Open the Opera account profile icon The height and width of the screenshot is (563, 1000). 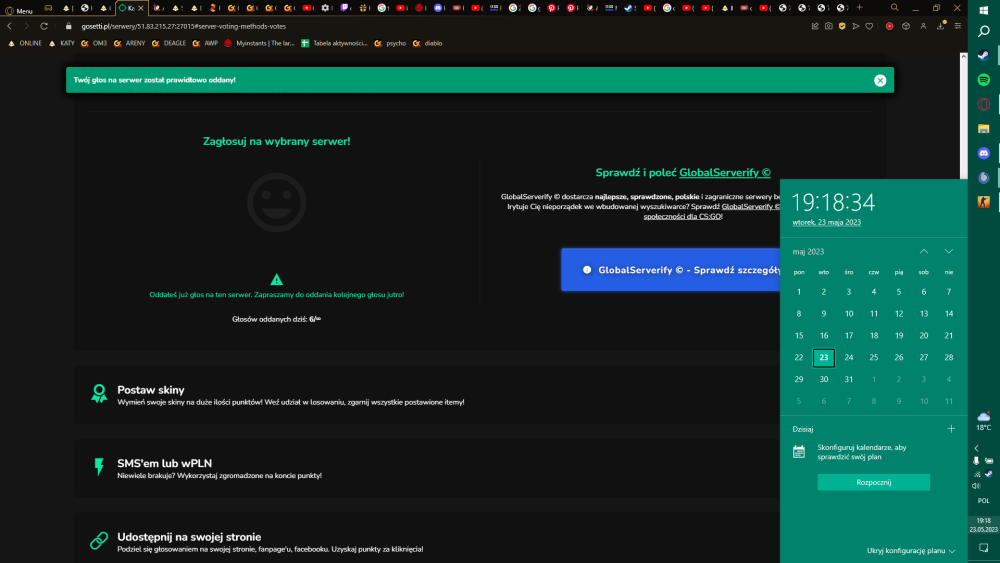[923, 26]
